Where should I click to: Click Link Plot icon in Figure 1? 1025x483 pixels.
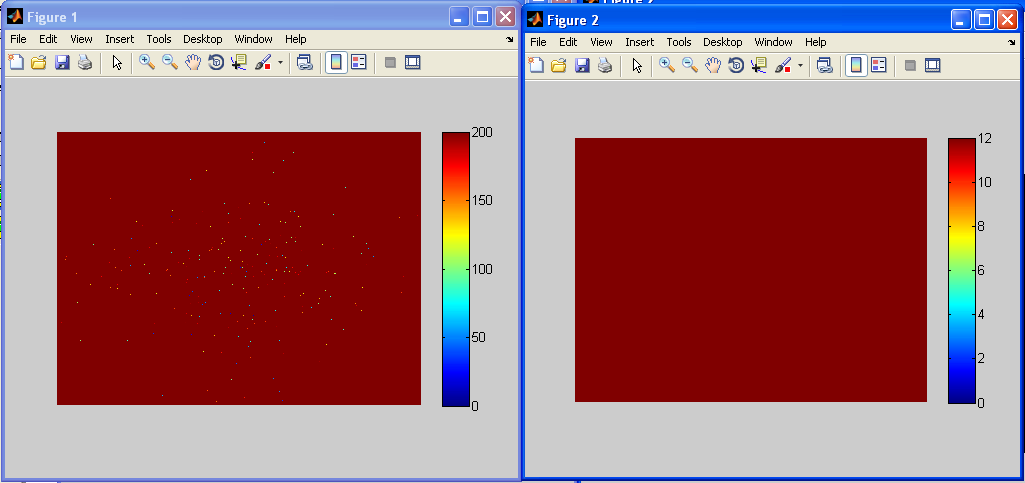pos(305,63)
